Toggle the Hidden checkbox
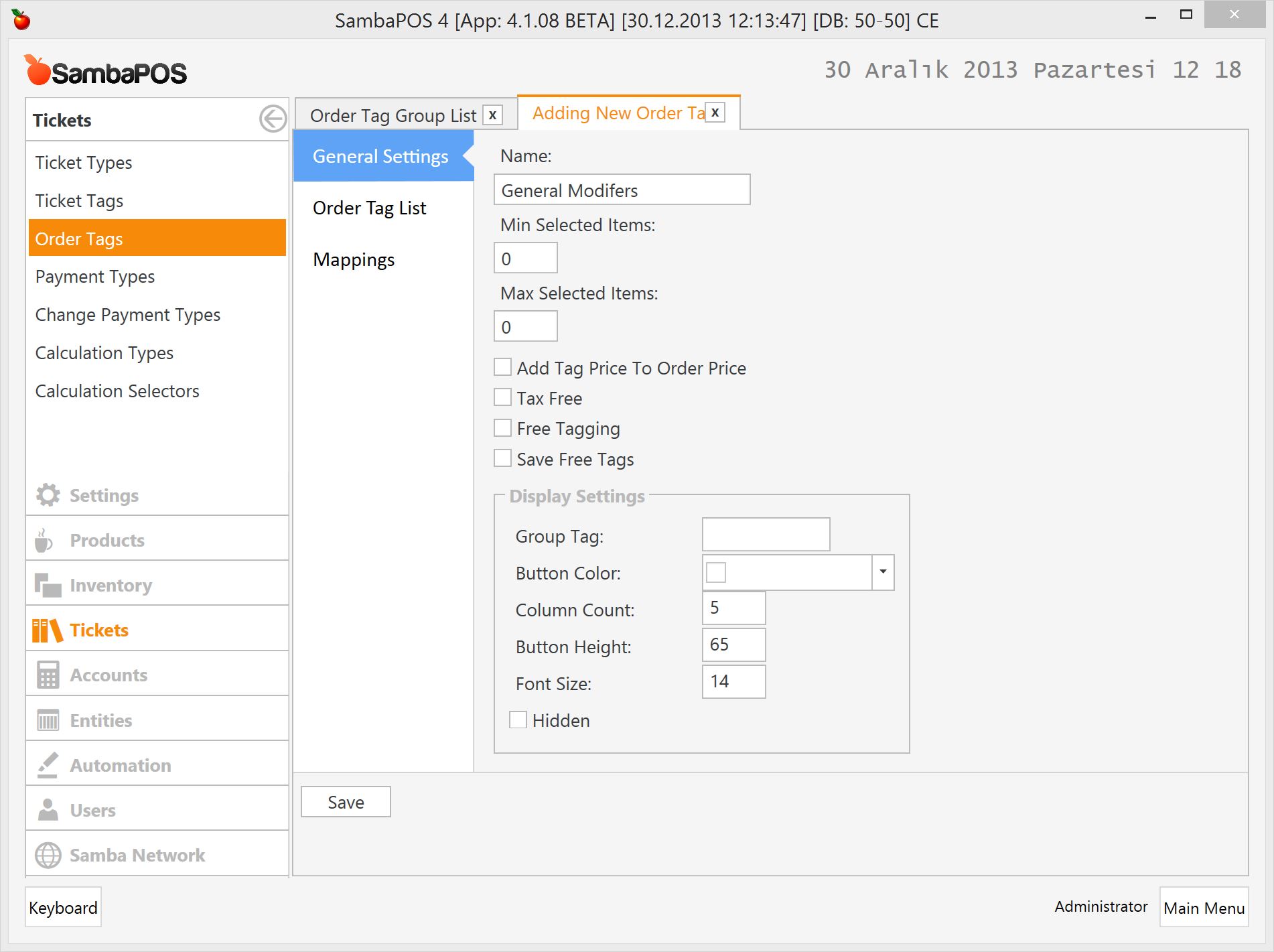 [518, 720]
